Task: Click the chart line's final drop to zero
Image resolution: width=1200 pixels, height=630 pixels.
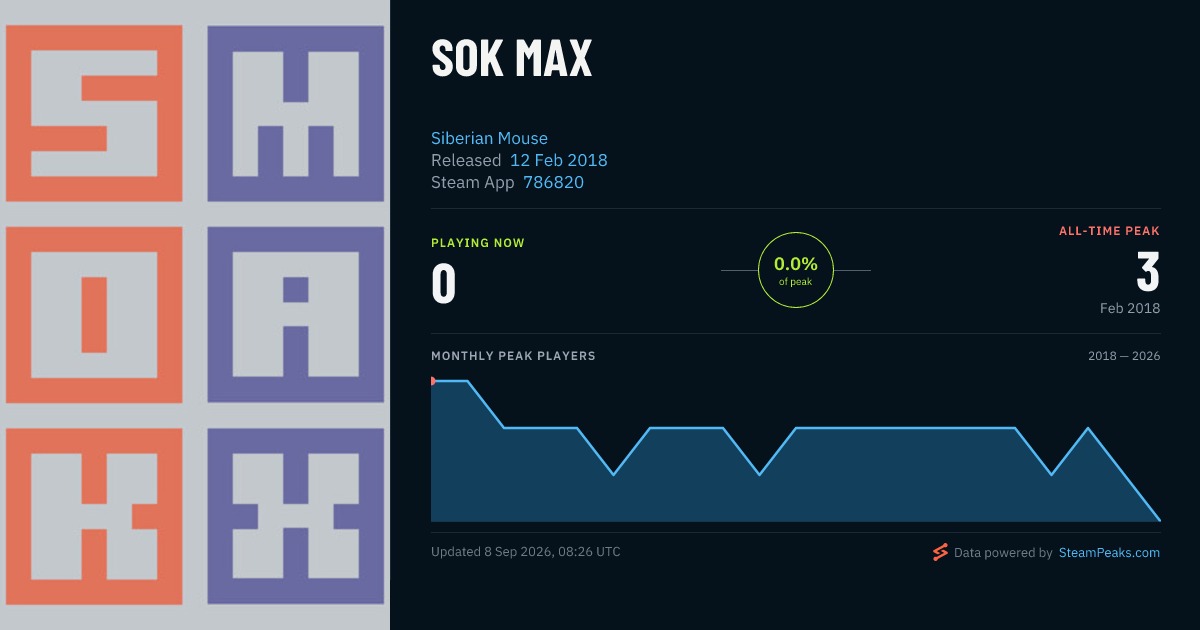Action: pos(1124,474)
